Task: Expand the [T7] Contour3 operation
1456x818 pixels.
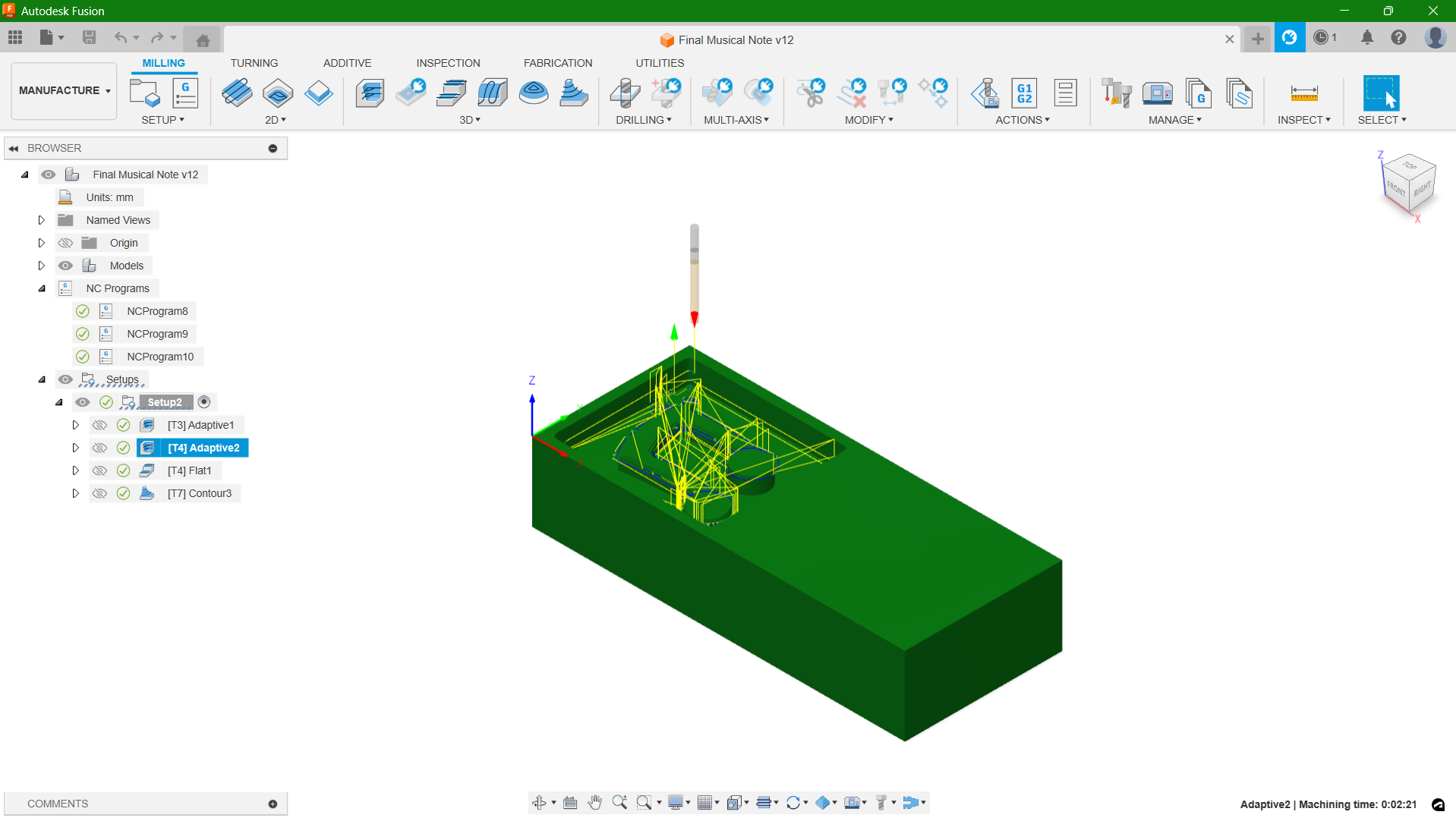Action: [x=75, y=493]
